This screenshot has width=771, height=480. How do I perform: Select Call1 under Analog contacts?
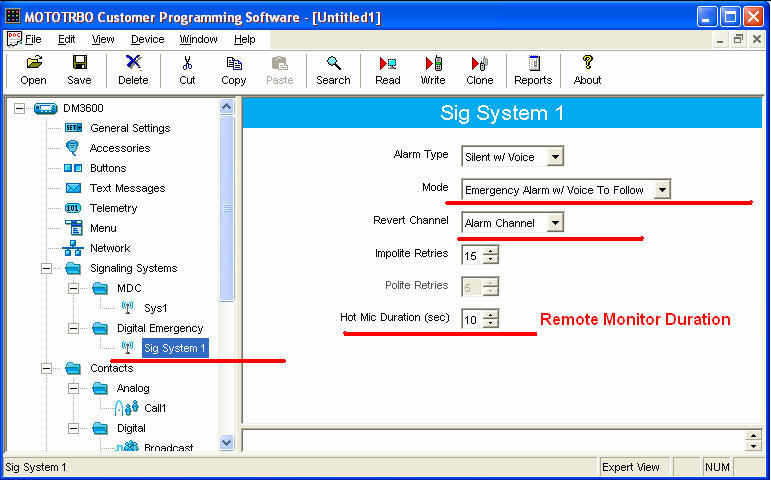point(155,408)
